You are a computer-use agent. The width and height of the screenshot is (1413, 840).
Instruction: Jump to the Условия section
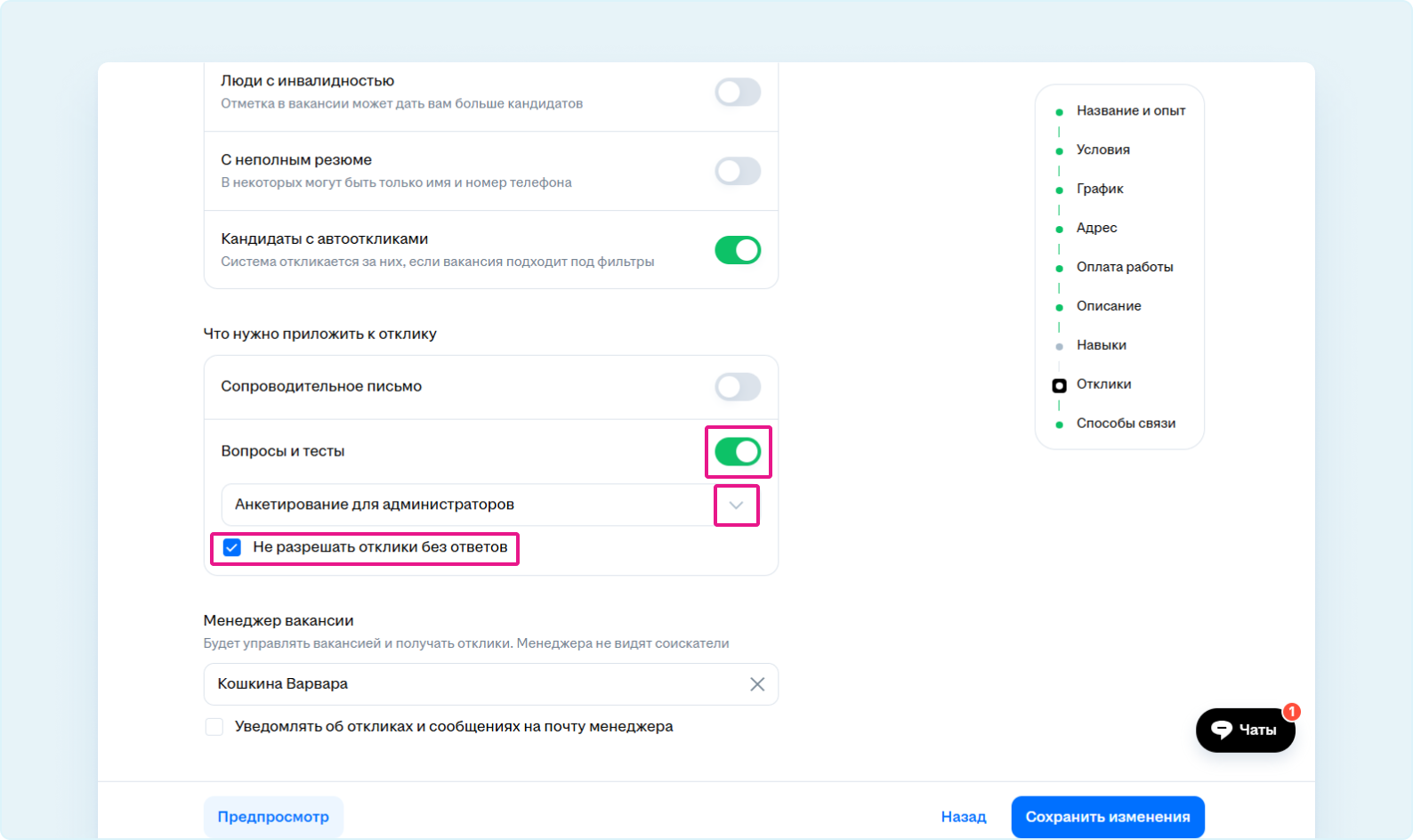pos(1102,149)
